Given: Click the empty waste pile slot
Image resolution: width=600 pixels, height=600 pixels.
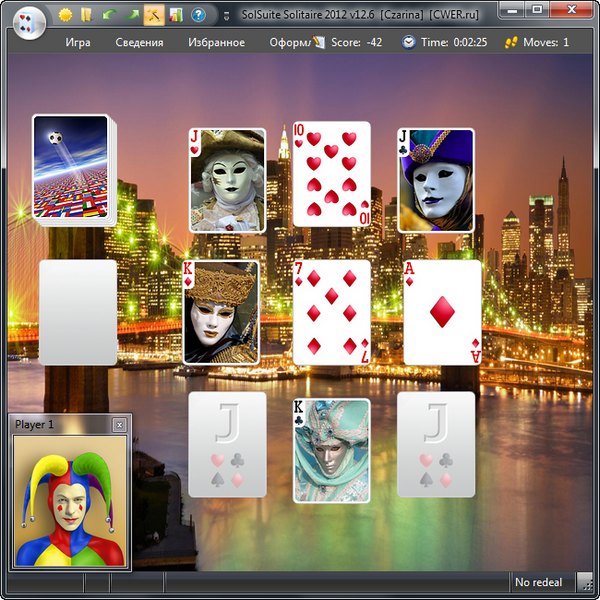Looking at the screenshot, I should 77,312.
